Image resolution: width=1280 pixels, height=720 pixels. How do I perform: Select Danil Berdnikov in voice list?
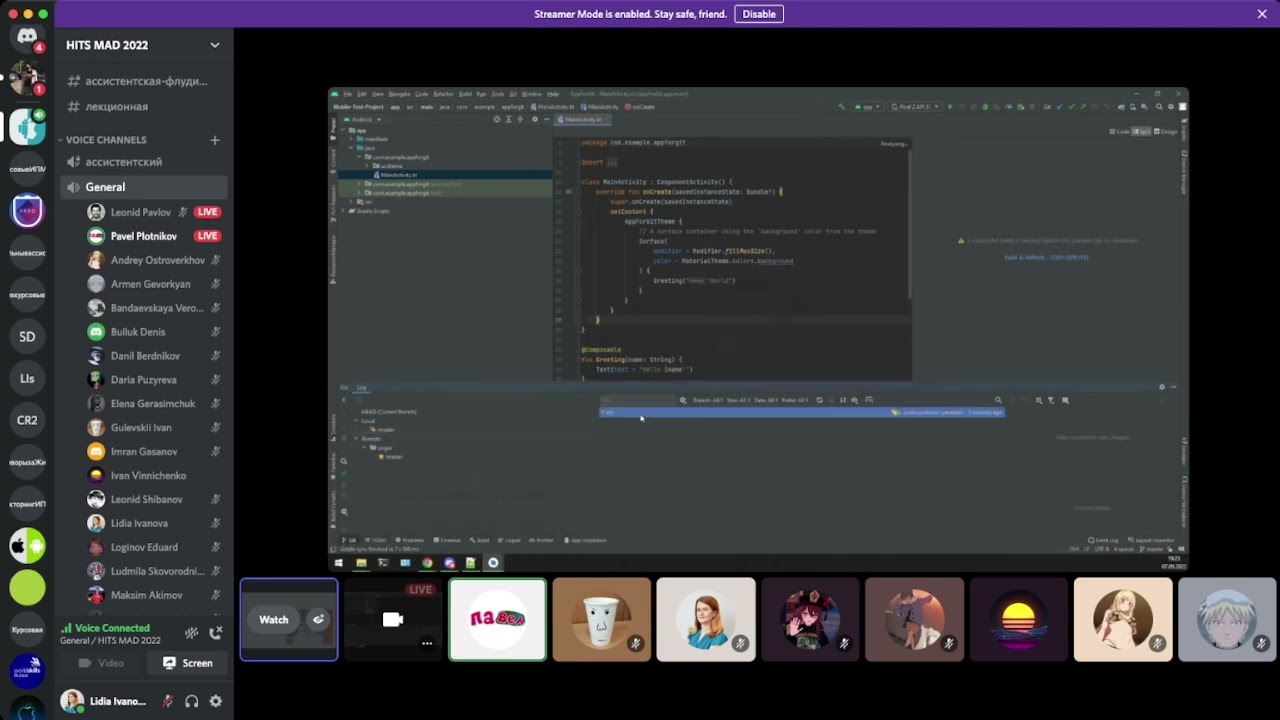pyautogui.click(x=155, y=356)
